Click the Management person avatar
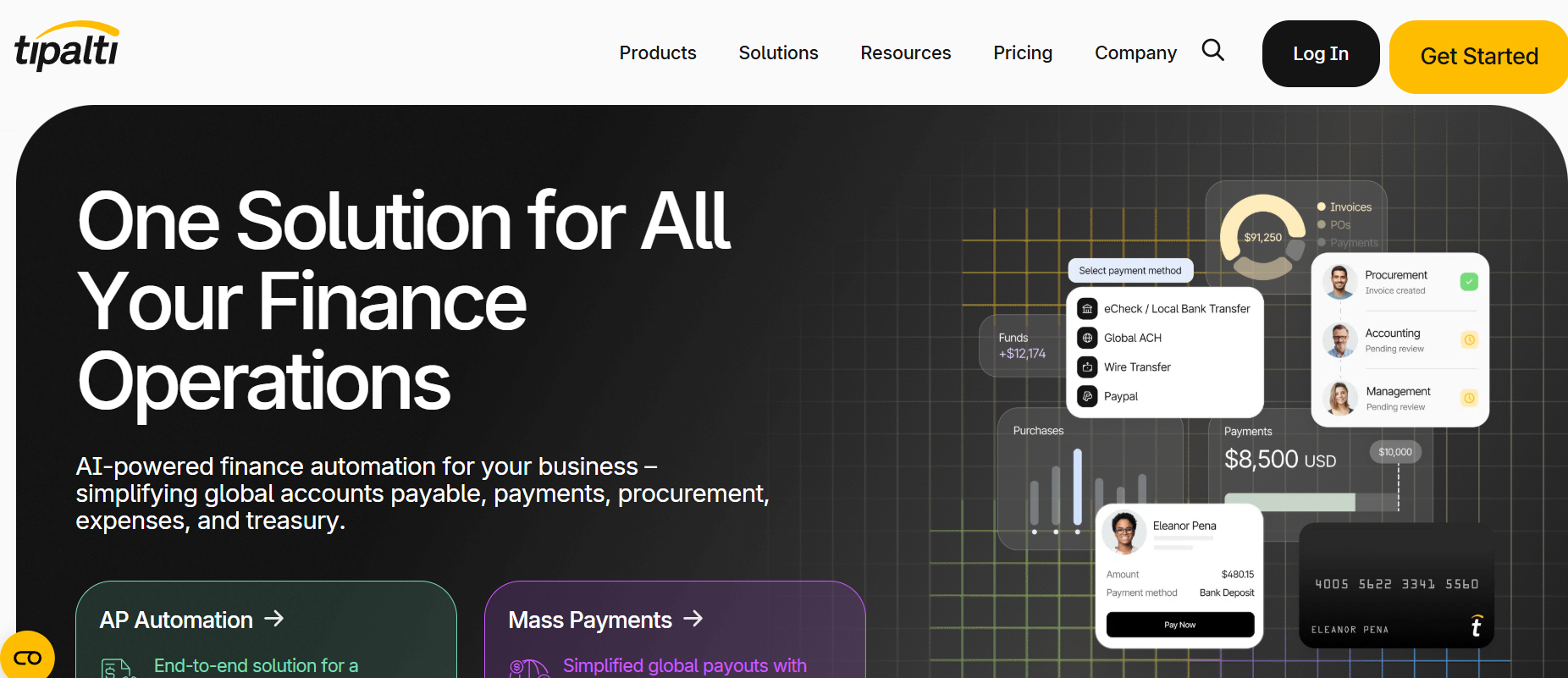The width and height of the screenshot is (1568, 678). [1340, 398]
